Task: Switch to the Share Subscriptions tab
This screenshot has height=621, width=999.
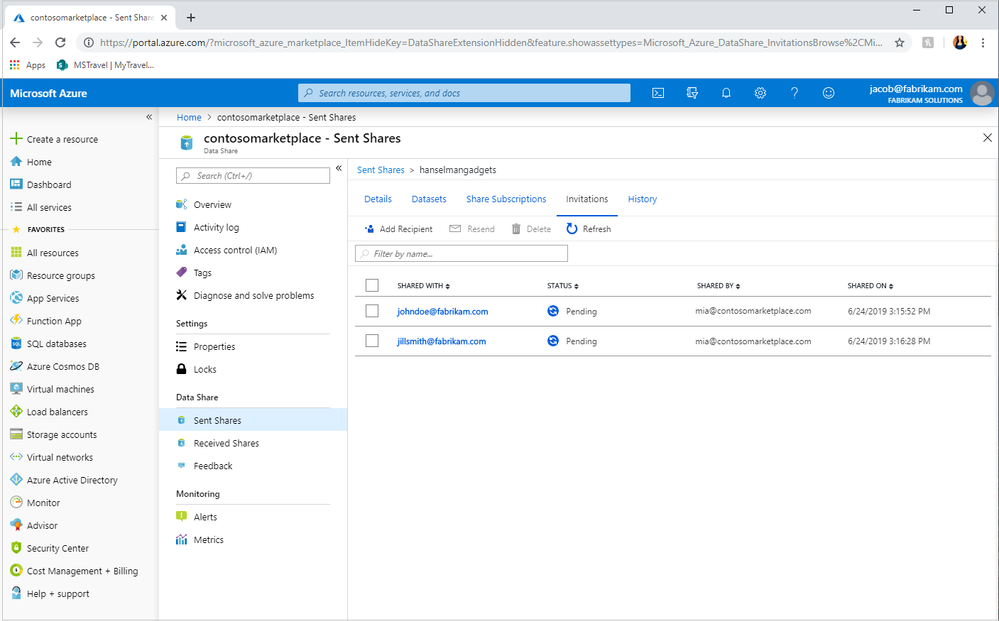Action: (x=506, y=199)
